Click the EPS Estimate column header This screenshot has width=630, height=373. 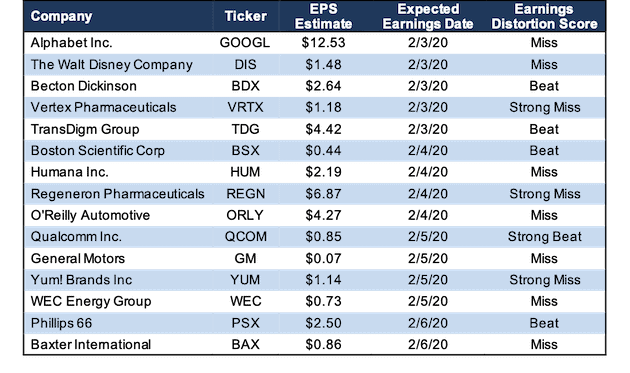point(323,16)
